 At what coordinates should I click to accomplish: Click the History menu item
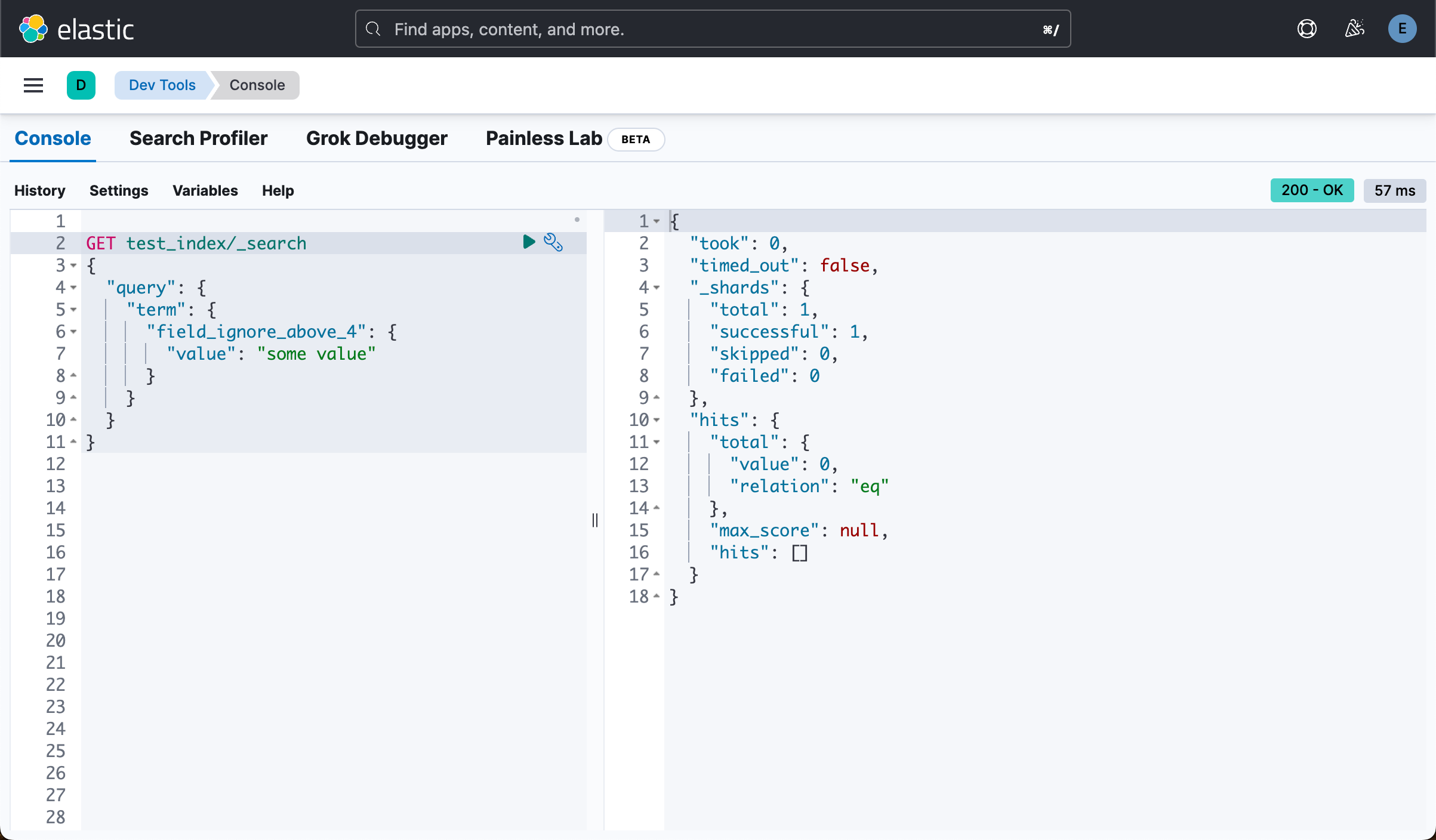pos(40,190)
